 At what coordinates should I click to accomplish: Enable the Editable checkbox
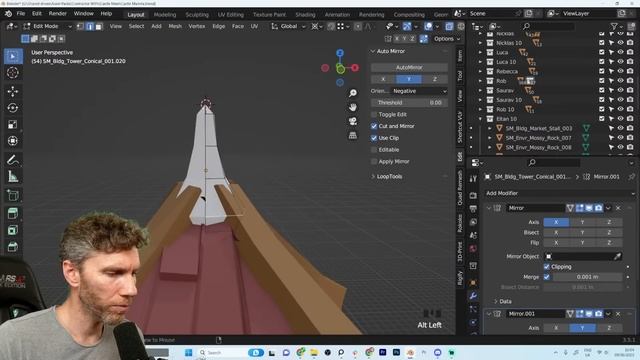click(374, 150)
